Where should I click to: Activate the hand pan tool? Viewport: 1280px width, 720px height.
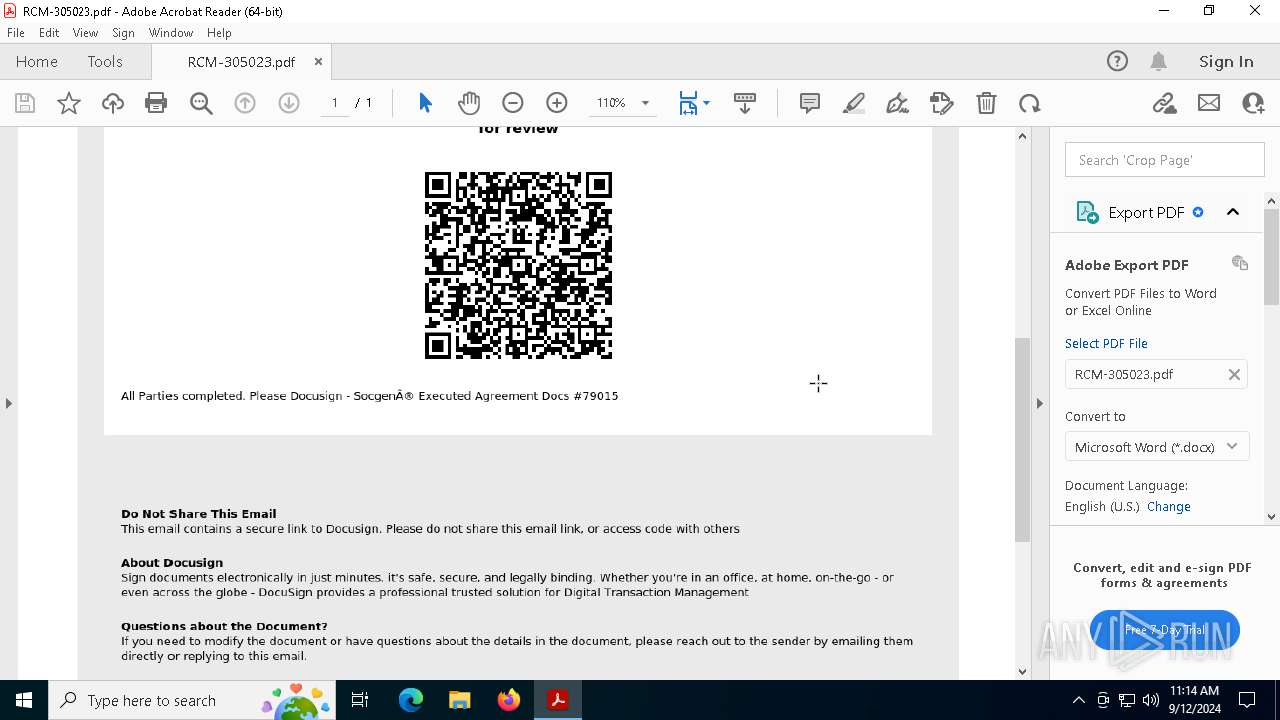click(469, 103)
